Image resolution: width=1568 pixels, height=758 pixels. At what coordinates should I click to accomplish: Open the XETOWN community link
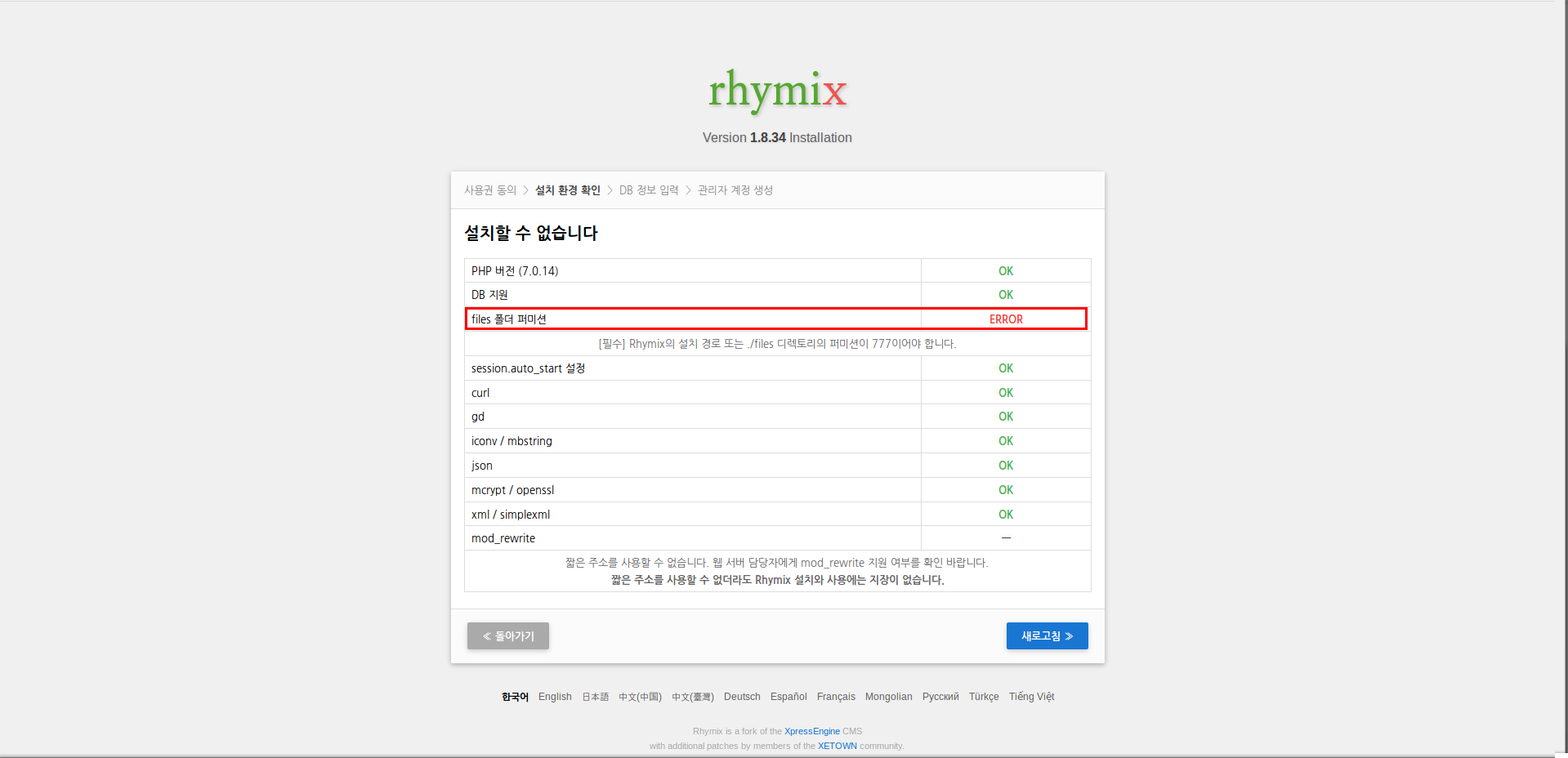838,746
